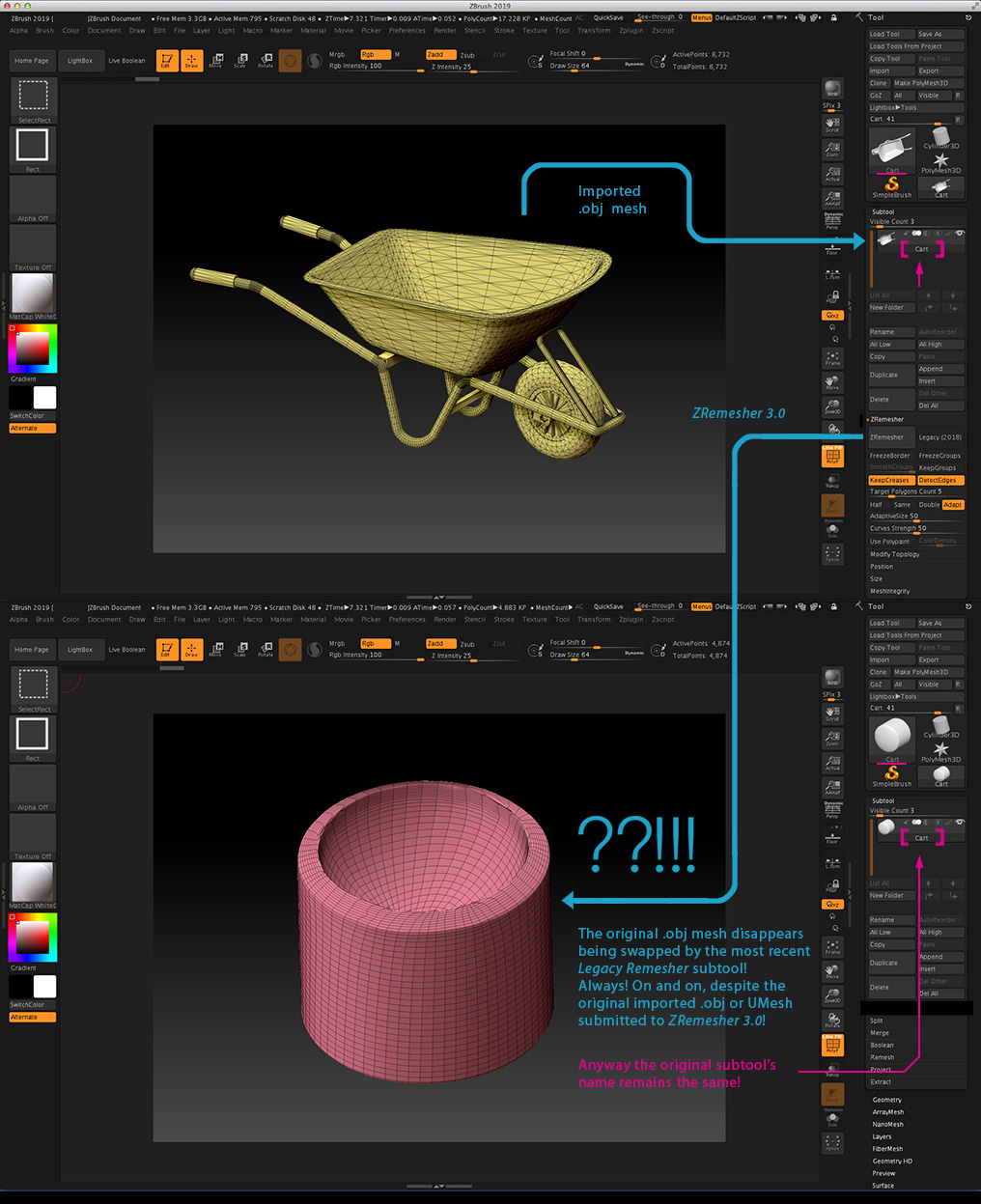Toggle Cart subtool eye visibility in the top window
981x1204 pixels.
pos(960,233)
